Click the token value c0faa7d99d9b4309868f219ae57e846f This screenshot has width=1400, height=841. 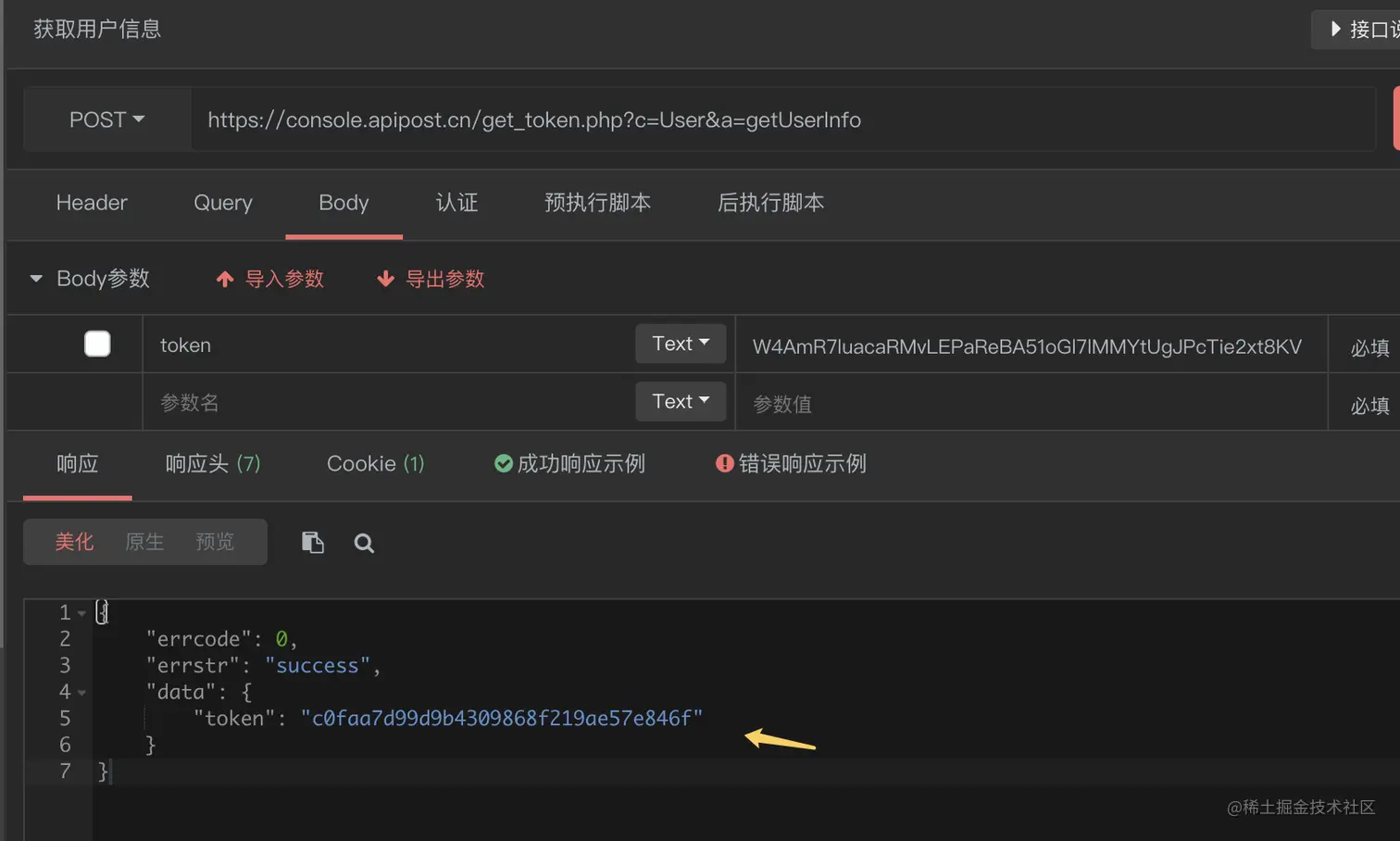502,719
